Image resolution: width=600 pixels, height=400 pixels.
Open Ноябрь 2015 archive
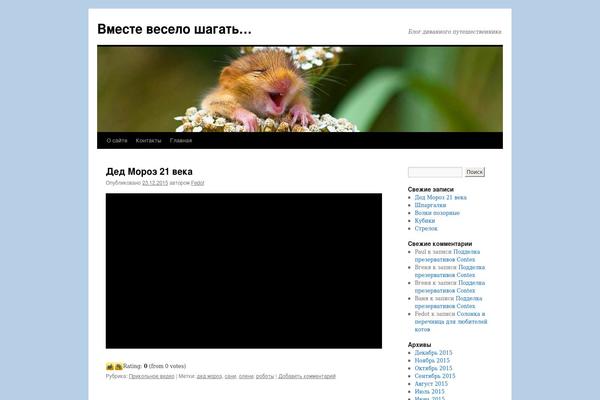click(x=432, y=361)
